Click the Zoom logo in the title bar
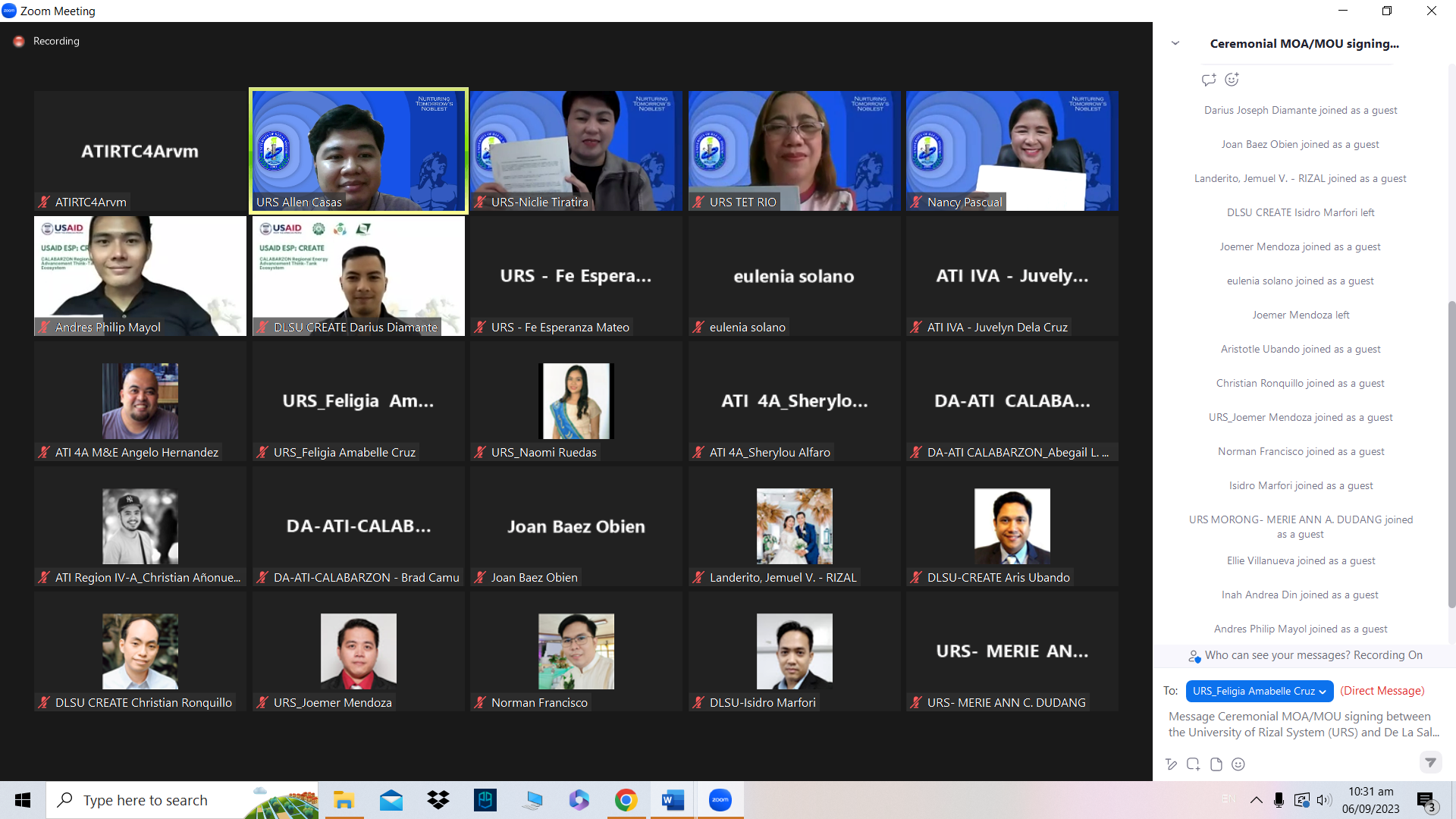The height and width of the screenshot is (819, 1456). tap(9, 11)
